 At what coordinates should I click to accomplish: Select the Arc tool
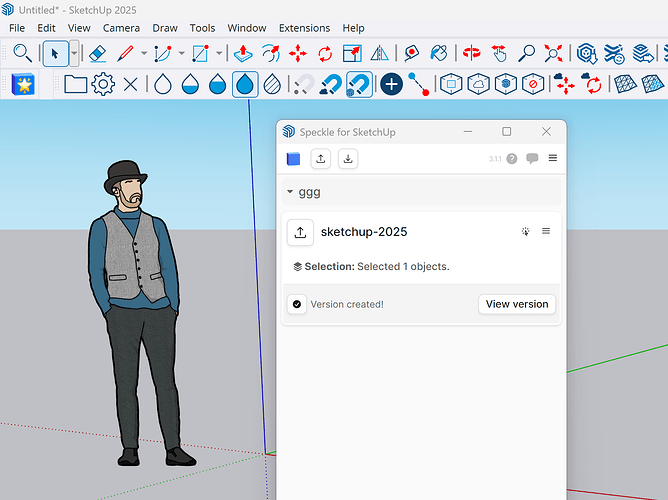click(x=163, y=54)
